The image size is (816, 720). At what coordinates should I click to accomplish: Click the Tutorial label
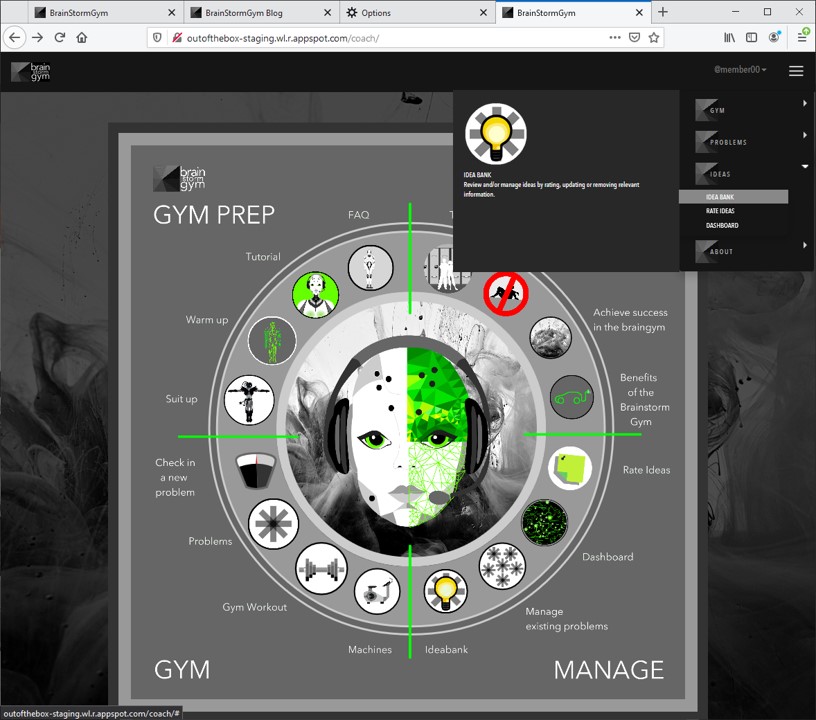coord(263,256)
